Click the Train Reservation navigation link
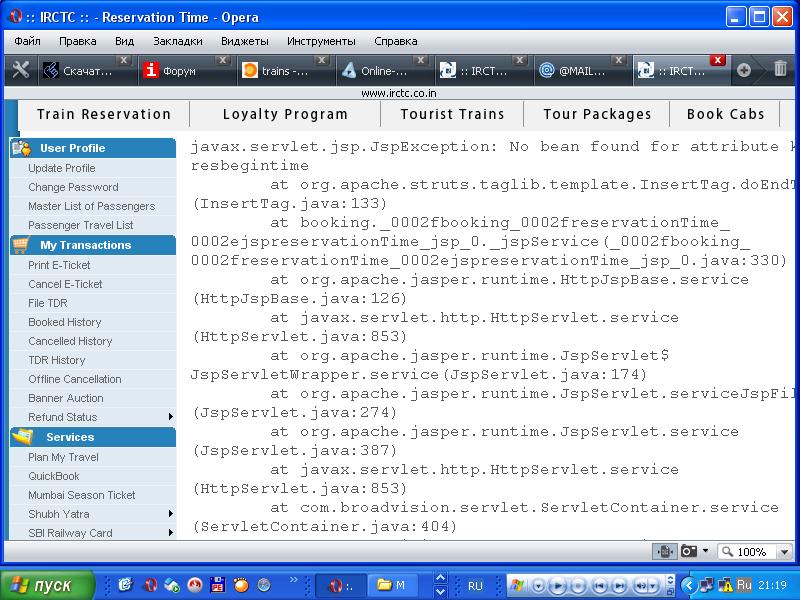800x600 pixels. click(x=104, y=114)
